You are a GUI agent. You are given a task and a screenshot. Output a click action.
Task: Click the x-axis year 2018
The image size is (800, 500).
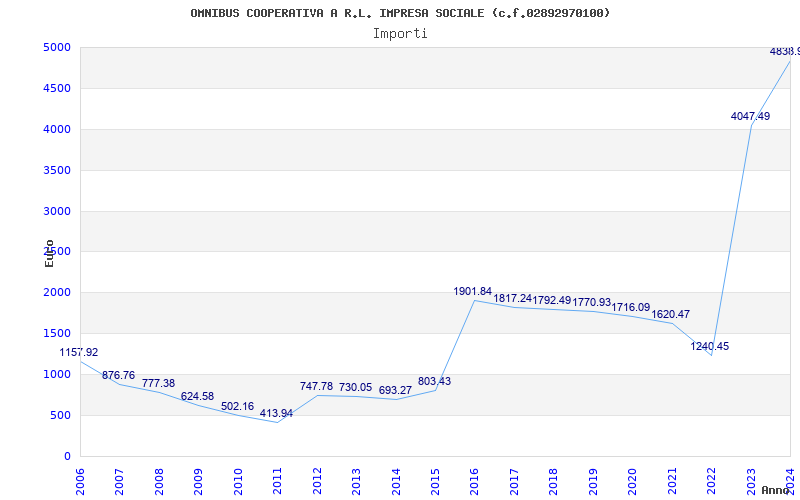point(554,482)
